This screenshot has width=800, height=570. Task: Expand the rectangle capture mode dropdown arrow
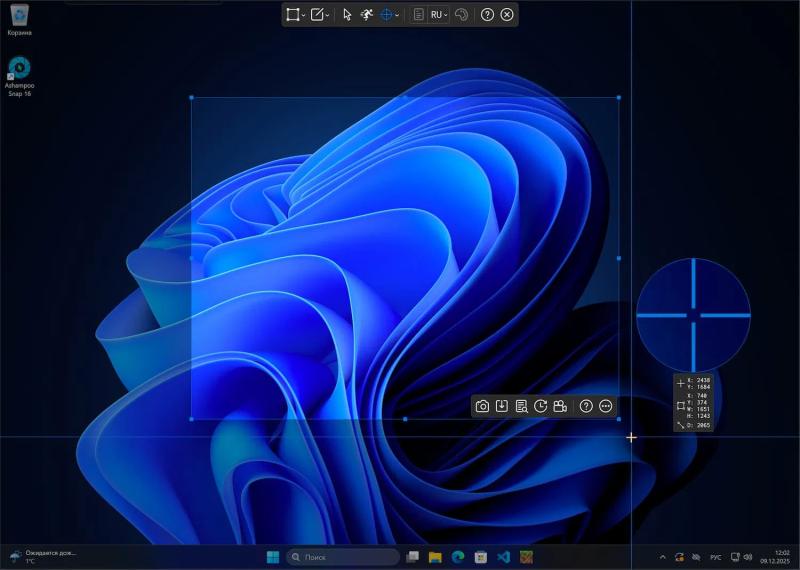303,15
